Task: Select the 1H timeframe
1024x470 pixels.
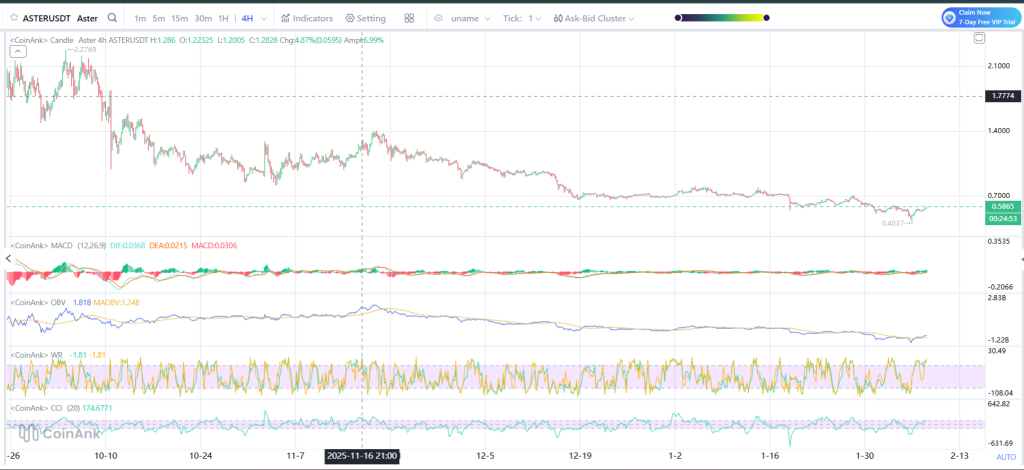Action: 222,18
